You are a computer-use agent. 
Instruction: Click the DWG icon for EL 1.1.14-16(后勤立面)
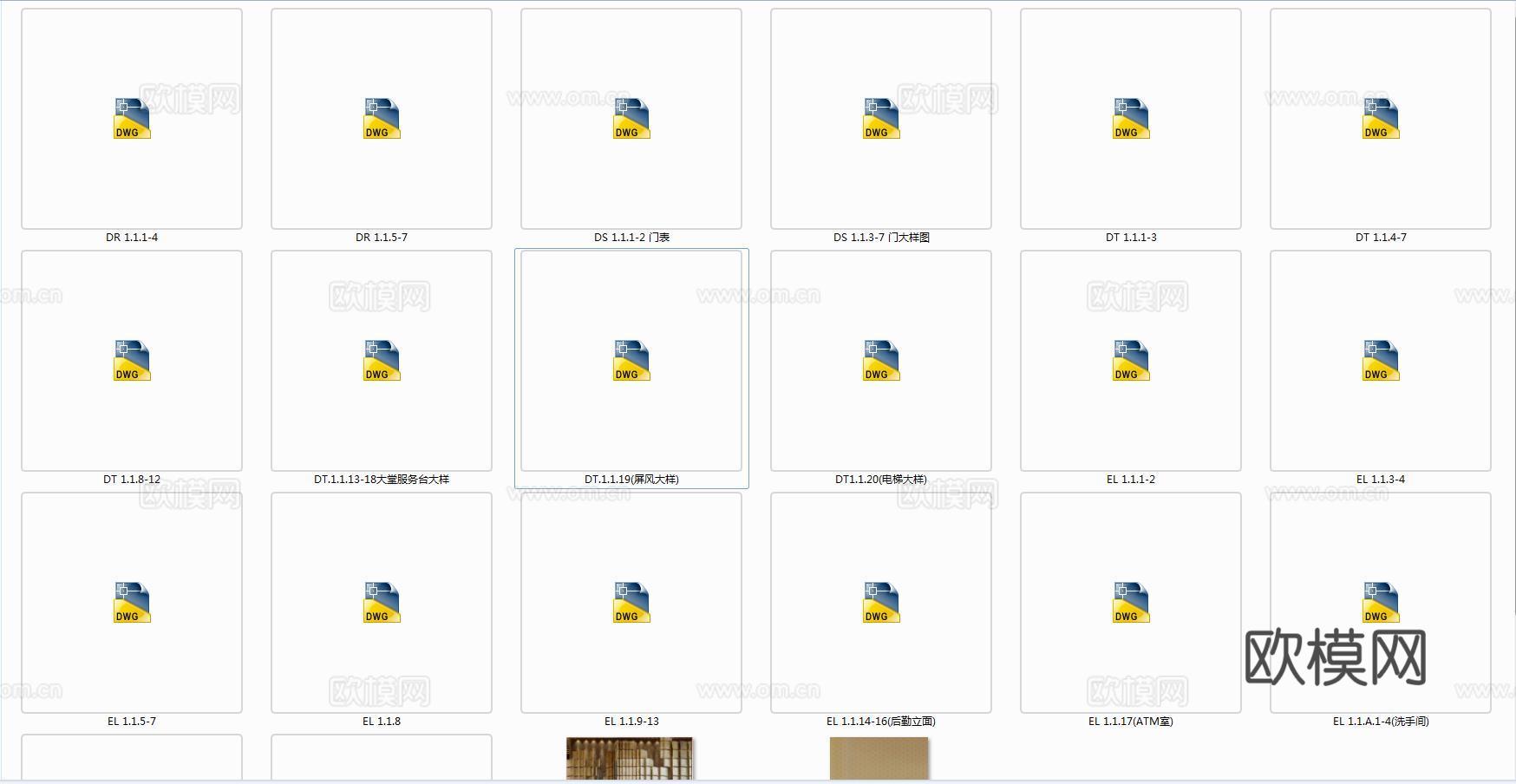[x=881, y=603]
